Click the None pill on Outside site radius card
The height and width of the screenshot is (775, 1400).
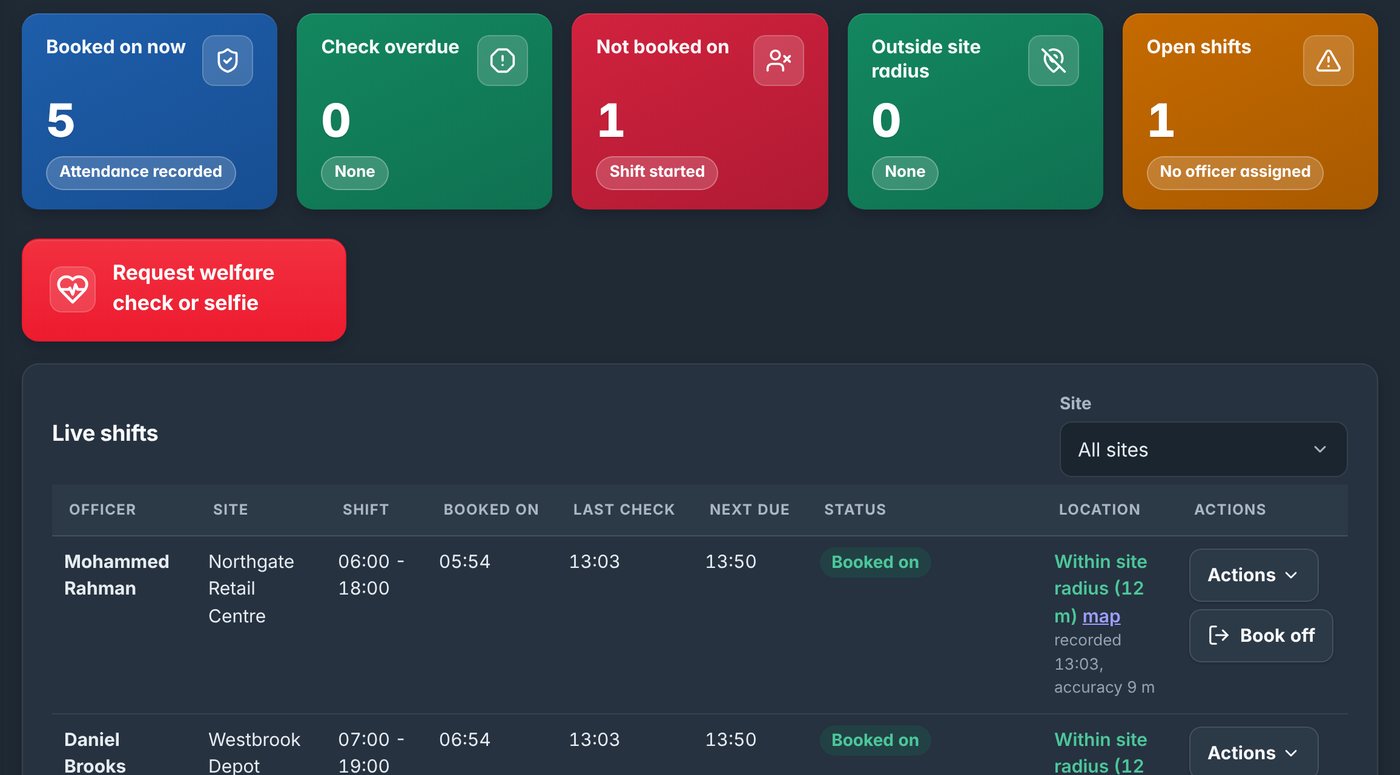[x=905, y=172]
